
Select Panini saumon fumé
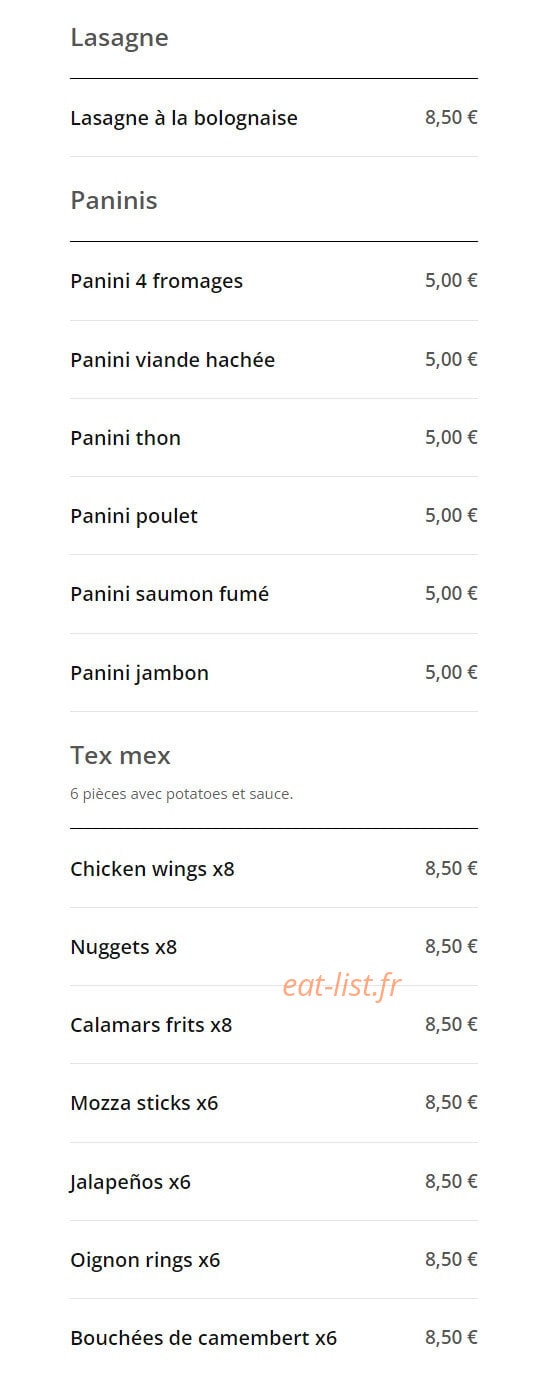click(274, 594)
